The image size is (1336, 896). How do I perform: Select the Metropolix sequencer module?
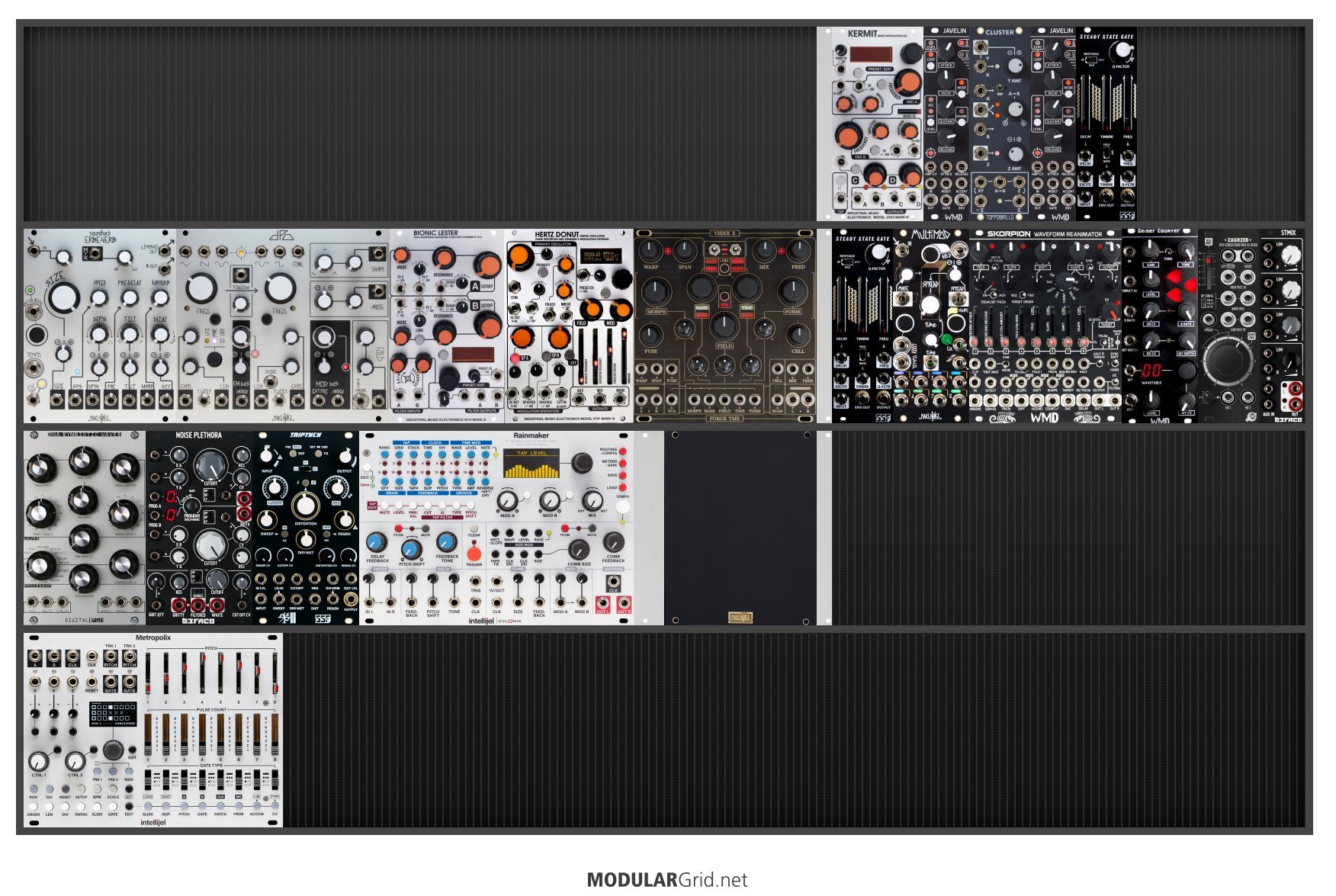[x=153, y=730]
